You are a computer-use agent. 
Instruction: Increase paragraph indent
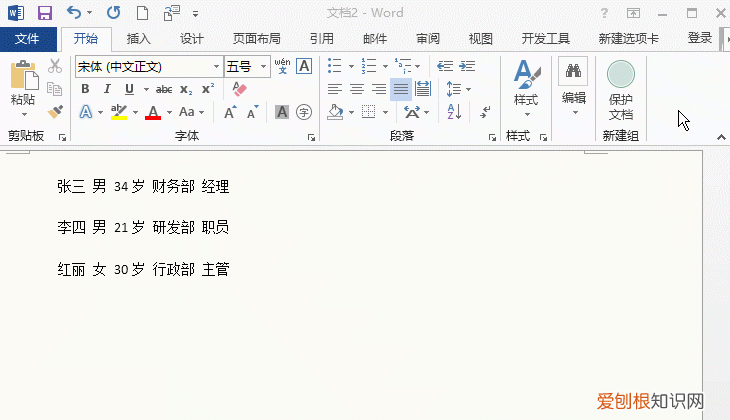click(x=467, y=66)
